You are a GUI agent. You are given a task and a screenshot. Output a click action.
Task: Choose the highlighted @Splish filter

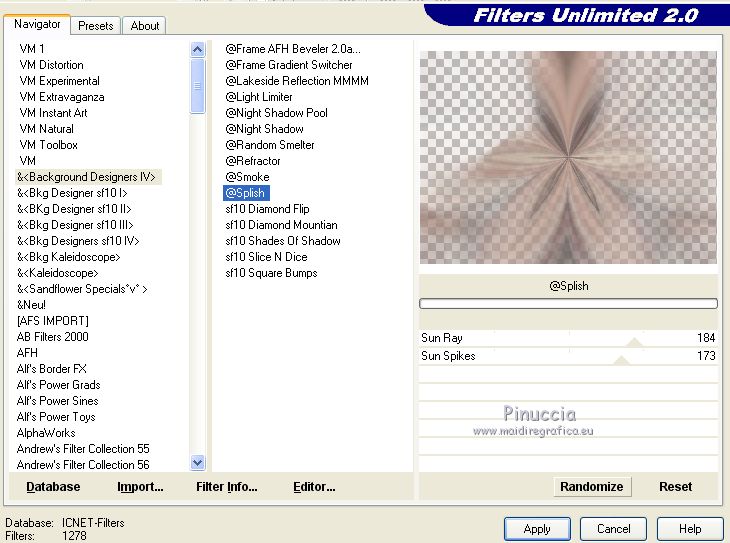(x=246, y=193)
